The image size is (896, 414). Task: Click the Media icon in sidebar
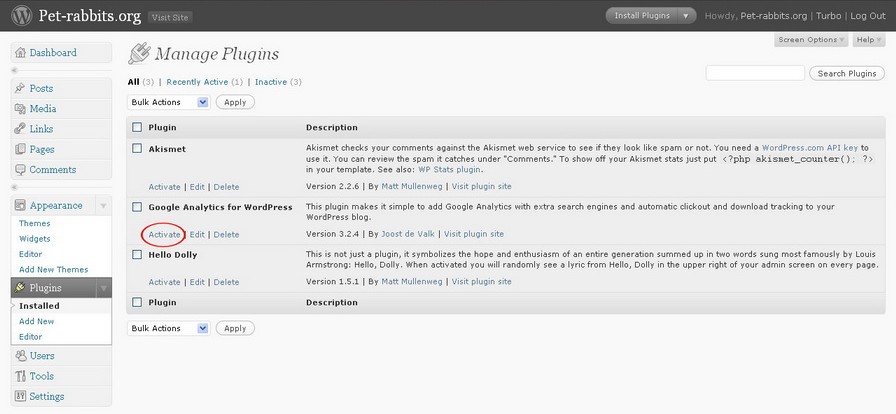pos(21,109)
